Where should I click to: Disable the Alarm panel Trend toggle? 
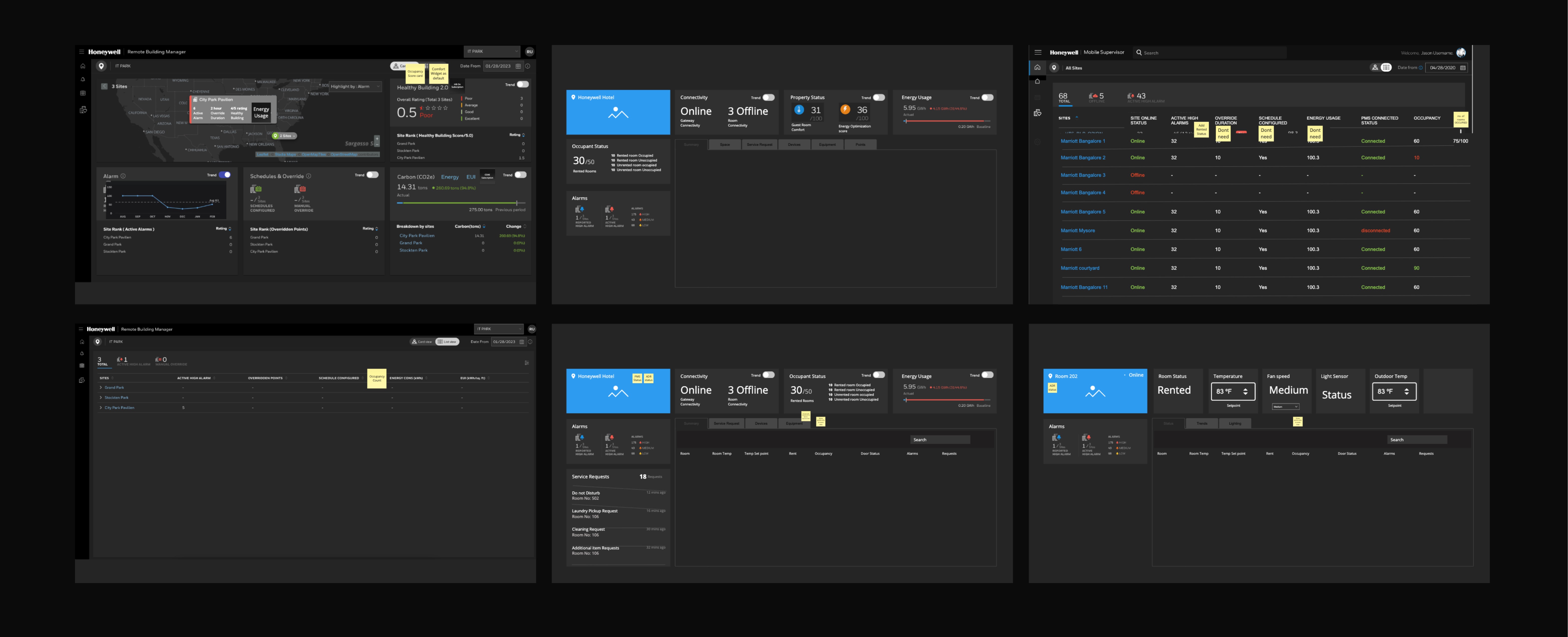(225, 175)
